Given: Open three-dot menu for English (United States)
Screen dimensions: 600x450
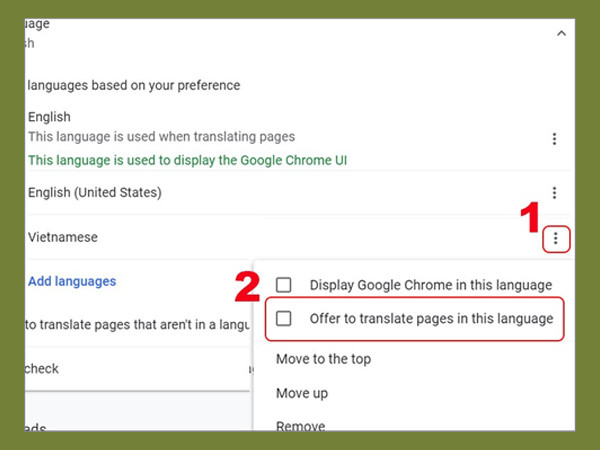Looking at the screenshot, I should 554,192.
